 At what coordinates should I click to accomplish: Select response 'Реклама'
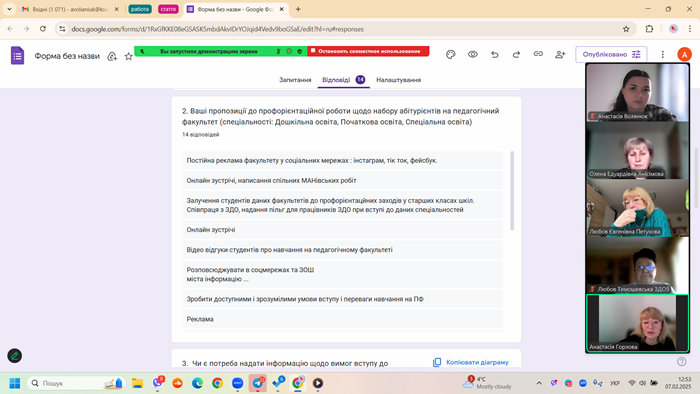coord(342,319)
